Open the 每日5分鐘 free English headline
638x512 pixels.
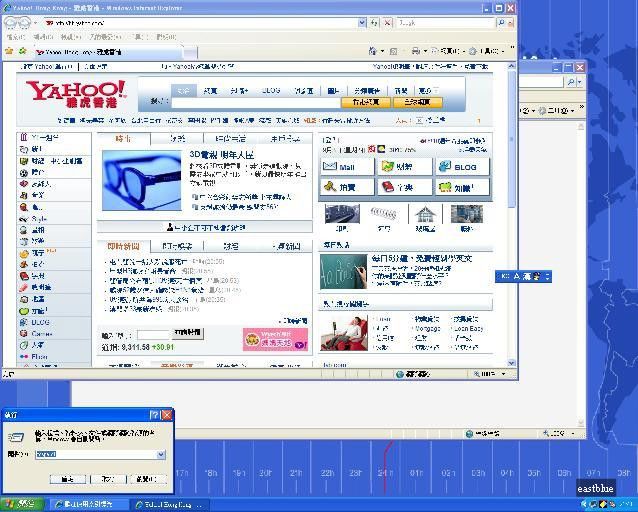tap(422, 258)
